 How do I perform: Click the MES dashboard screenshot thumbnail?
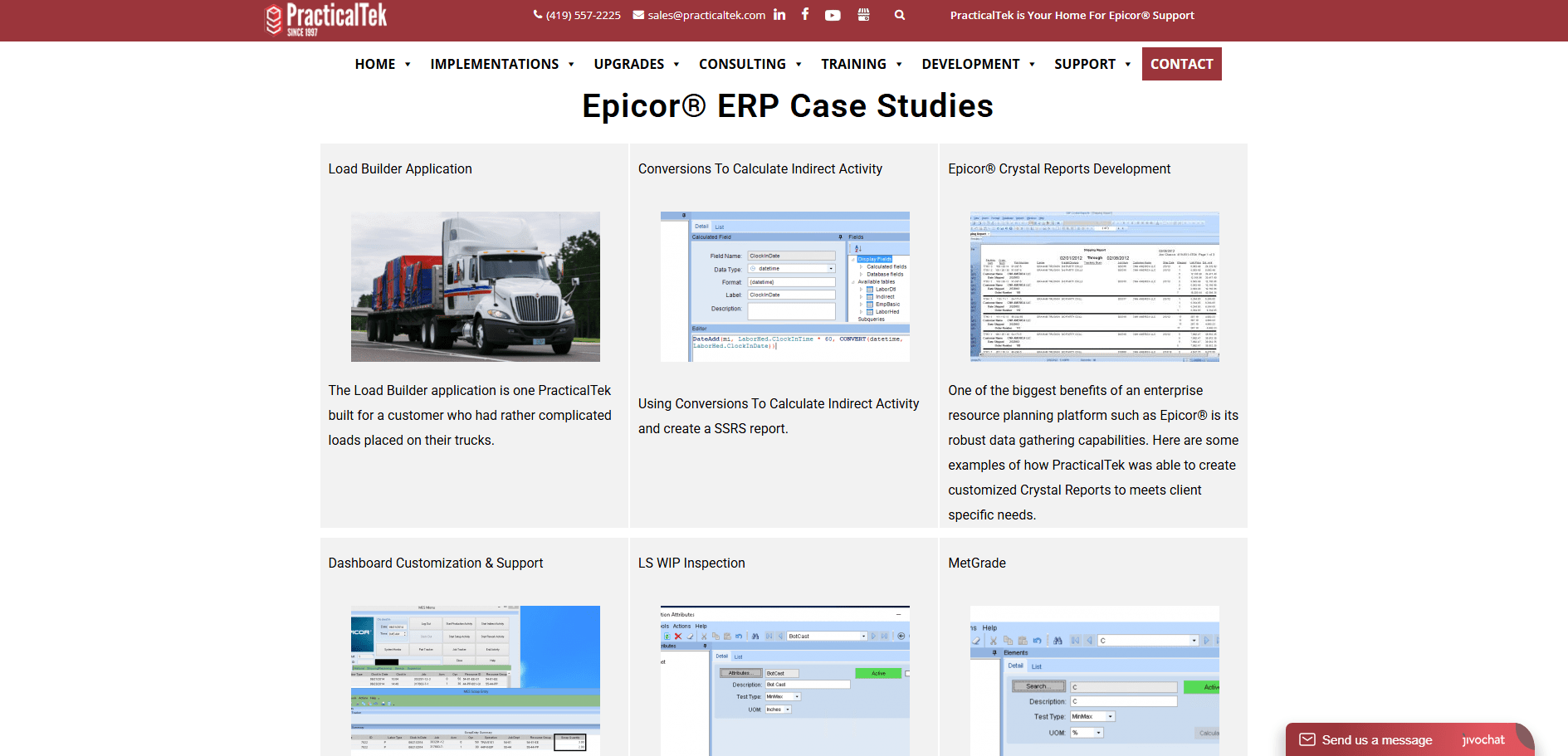[476, 680]
